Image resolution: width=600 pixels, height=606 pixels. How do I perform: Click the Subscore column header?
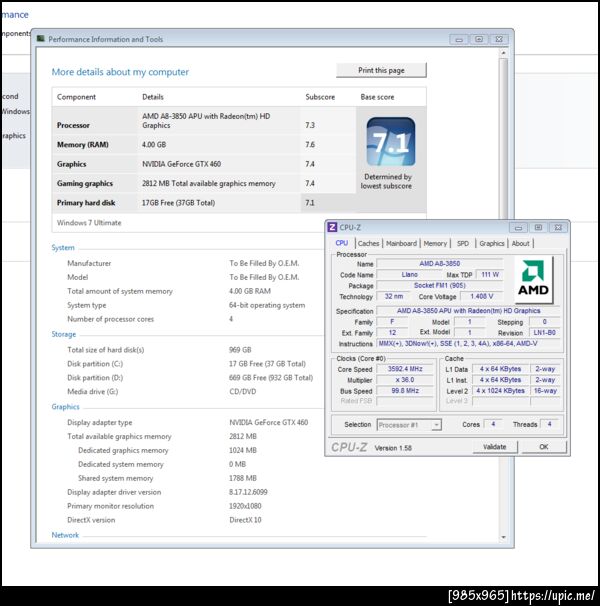tap(320, 97)
